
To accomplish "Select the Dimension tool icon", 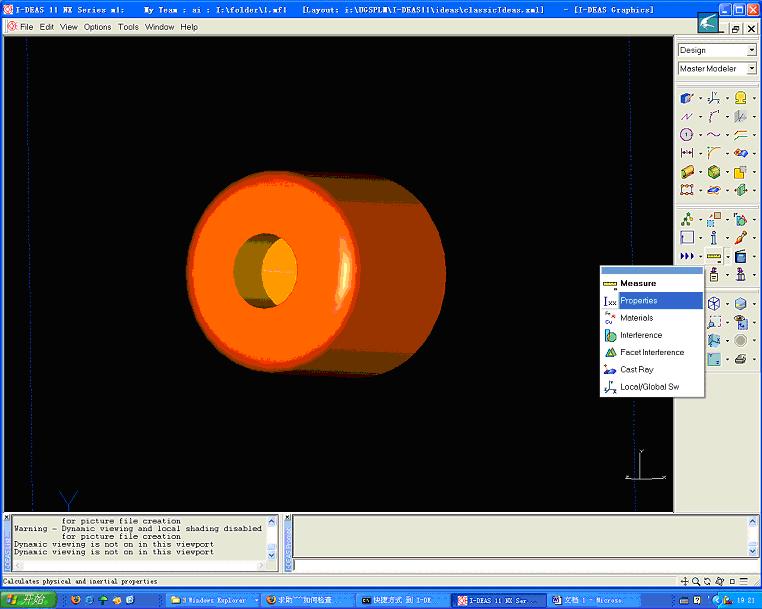I will tap(687, 153).
